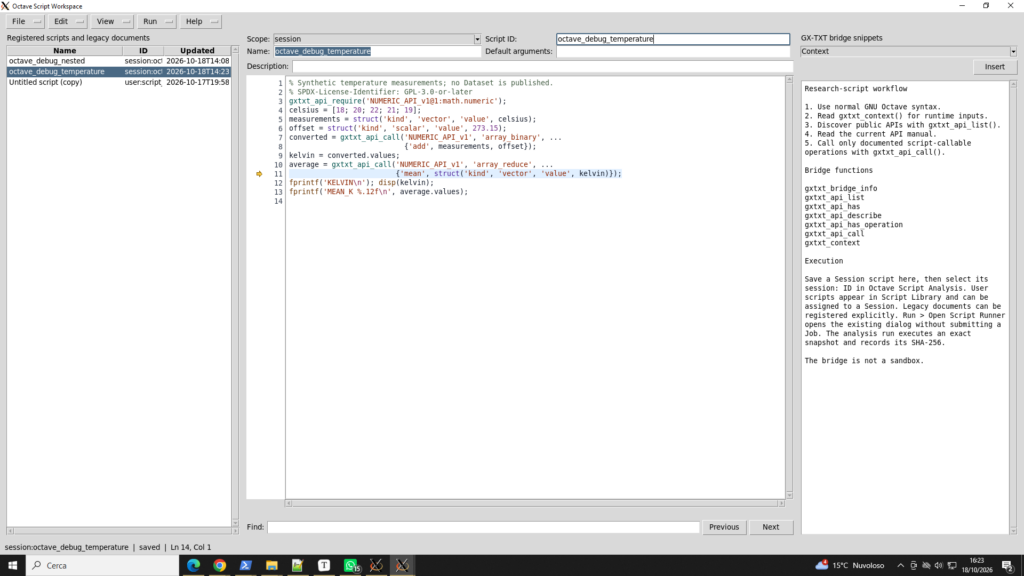This screenshot has height=576, width=1024.
Task: Find the previous match
Action: (x=724, y=527)
